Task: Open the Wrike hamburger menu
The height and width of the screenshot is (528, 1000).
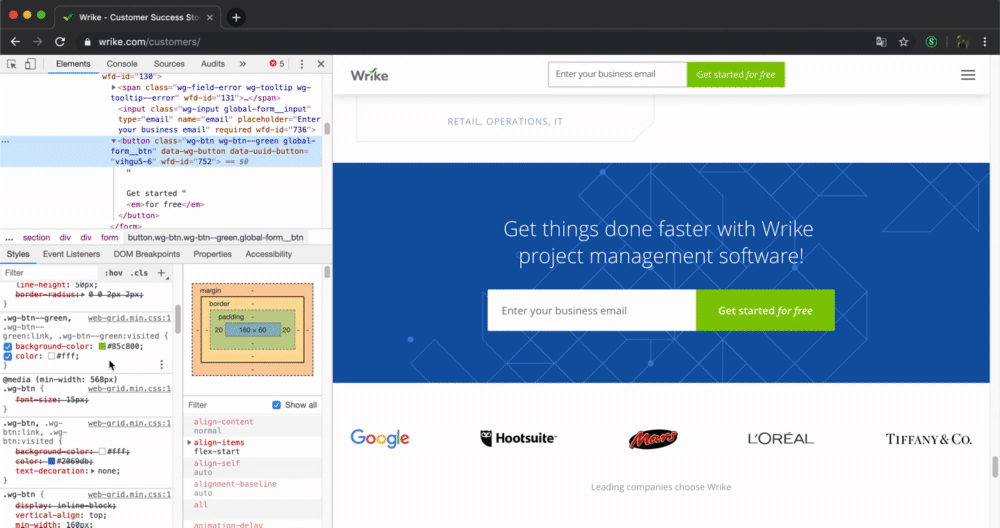Action: tap(967, 75)
